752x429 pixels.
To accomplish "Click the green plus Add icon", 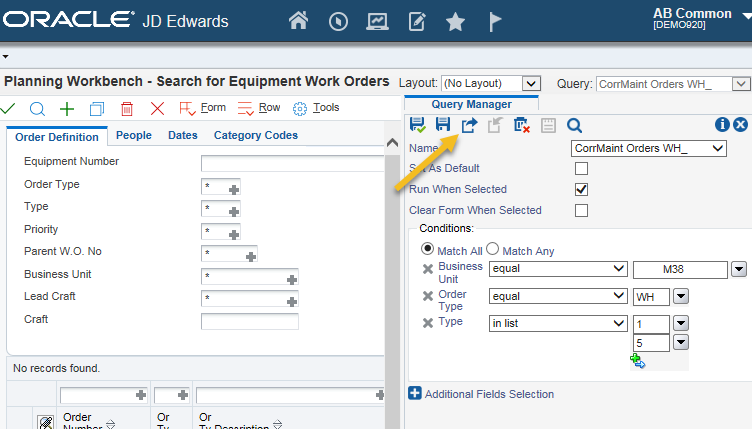I will (x=67, y=109).
